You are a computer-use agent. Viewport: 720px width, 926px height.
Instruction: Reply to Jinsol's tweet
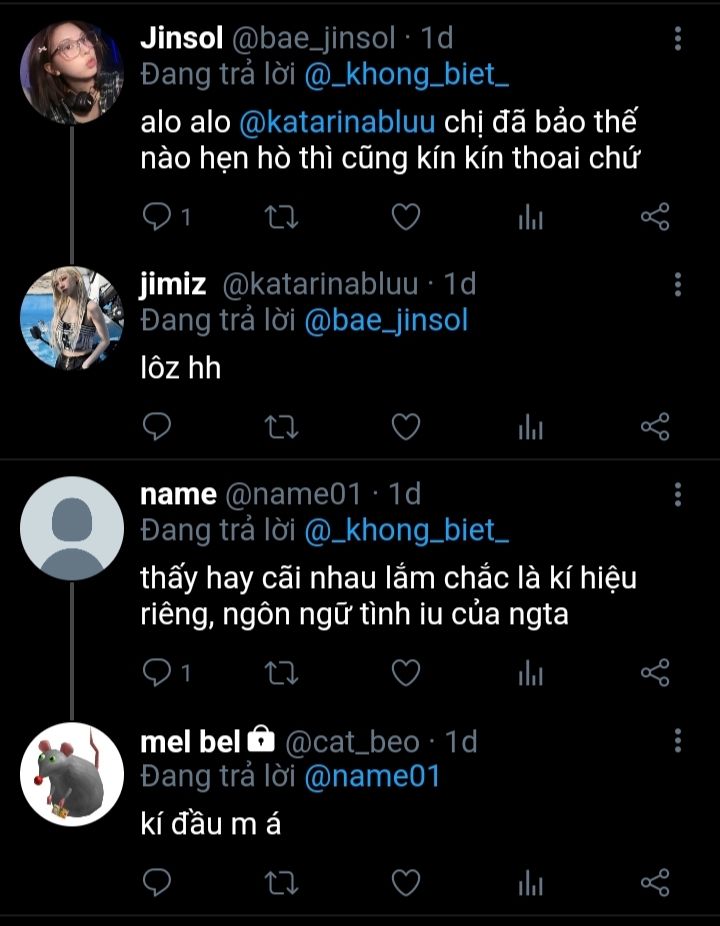(x=159, y=218)
